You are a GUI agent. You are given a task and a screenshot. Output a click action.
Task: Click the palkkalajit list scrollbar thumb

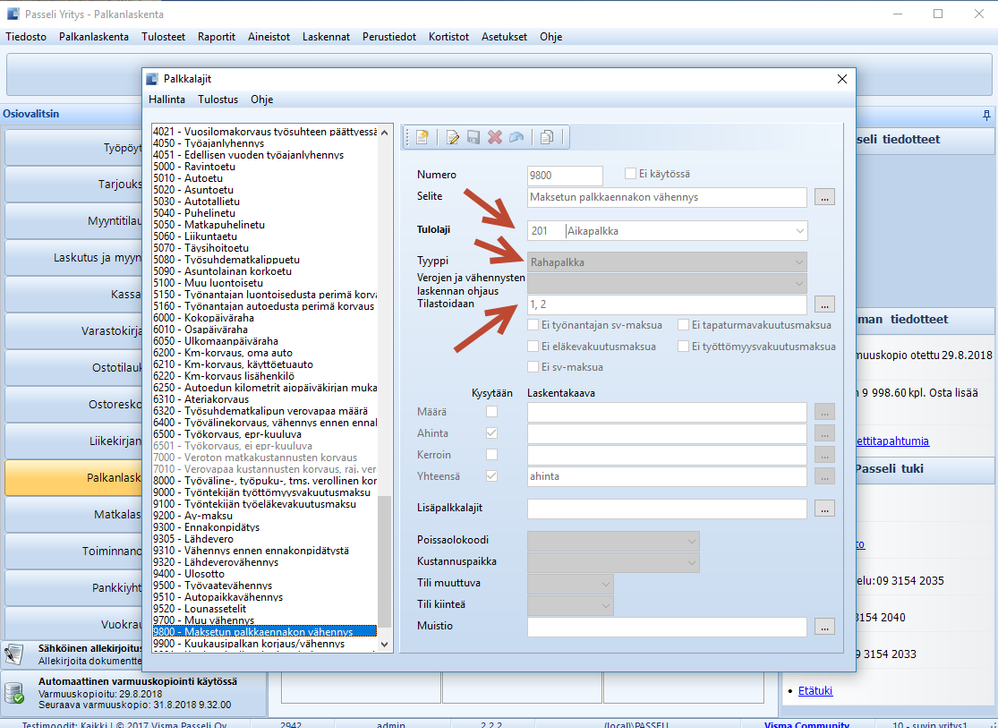(384, 562)
